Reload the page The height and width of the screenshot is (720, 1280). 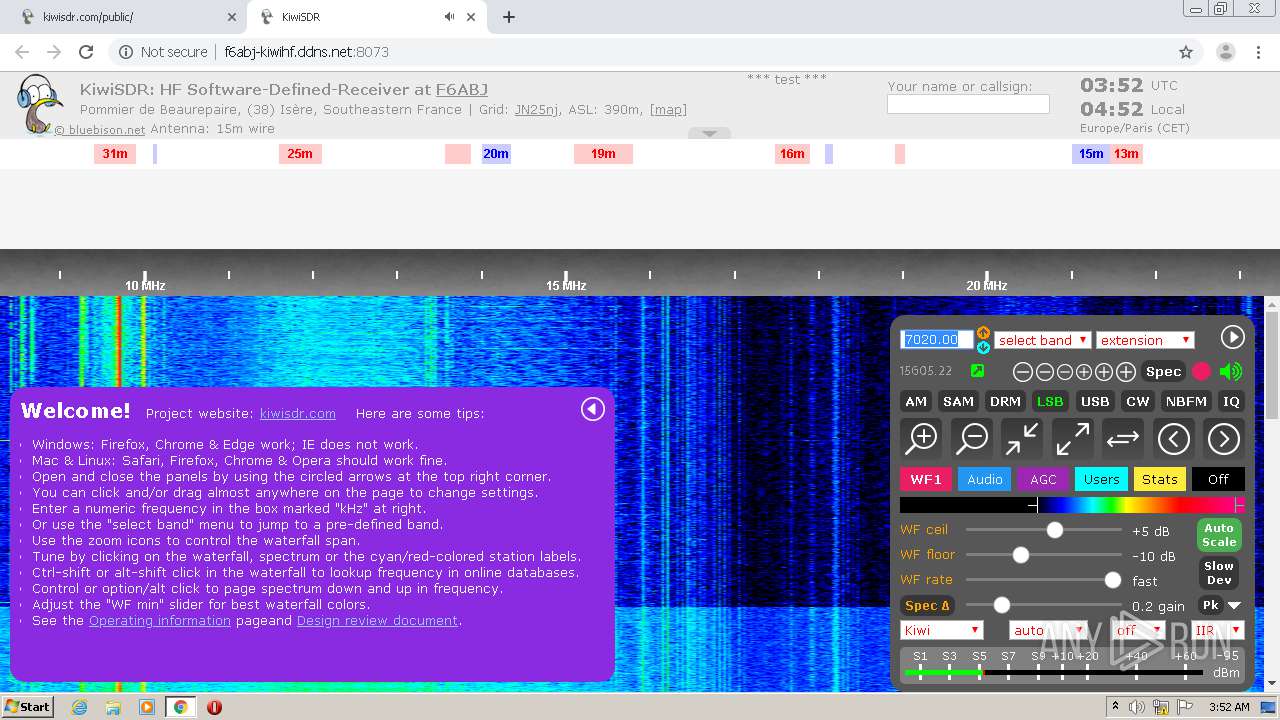pos(86,52)
